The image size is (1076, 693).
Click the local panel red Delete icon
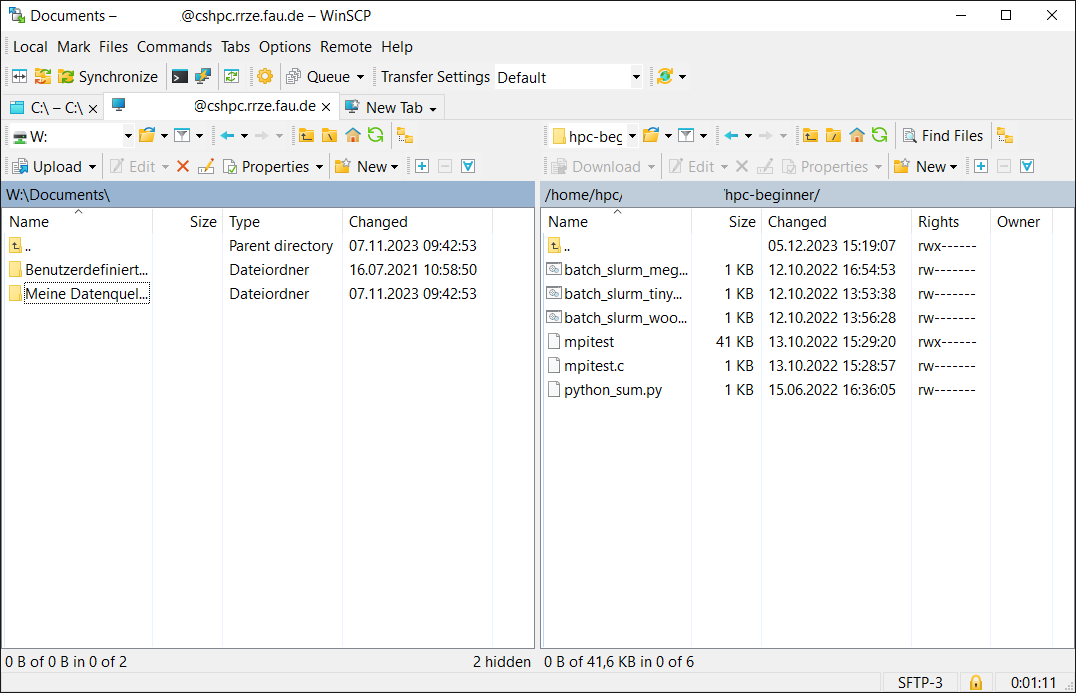(183, 166)
